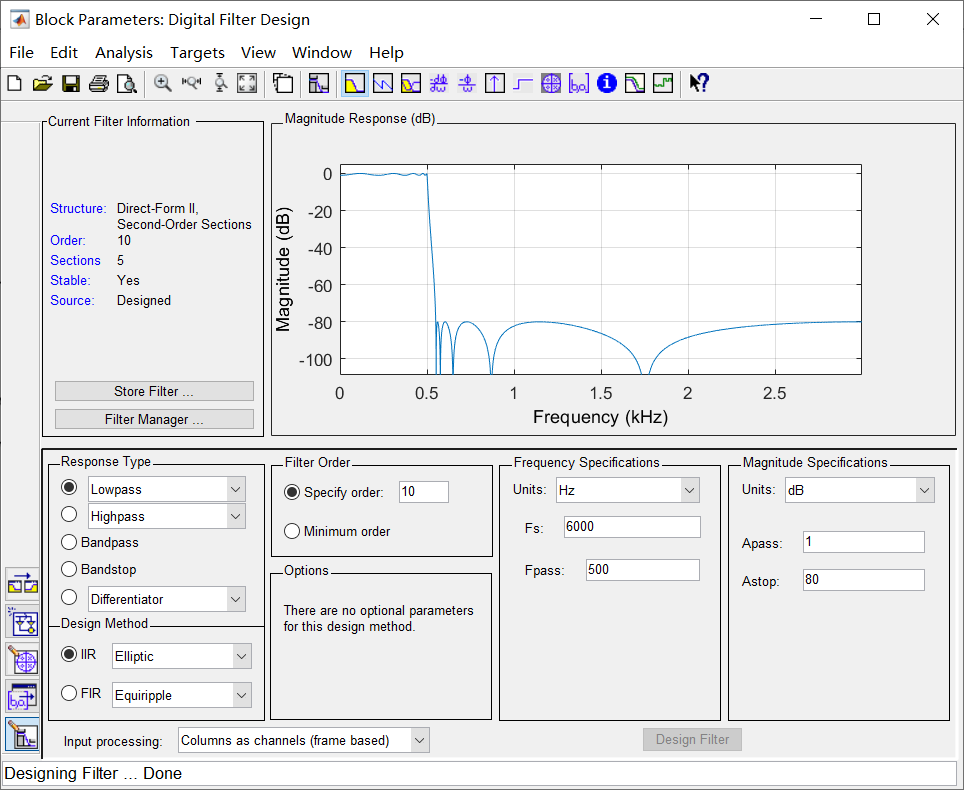Click the Apass input field

pos(864,542)
